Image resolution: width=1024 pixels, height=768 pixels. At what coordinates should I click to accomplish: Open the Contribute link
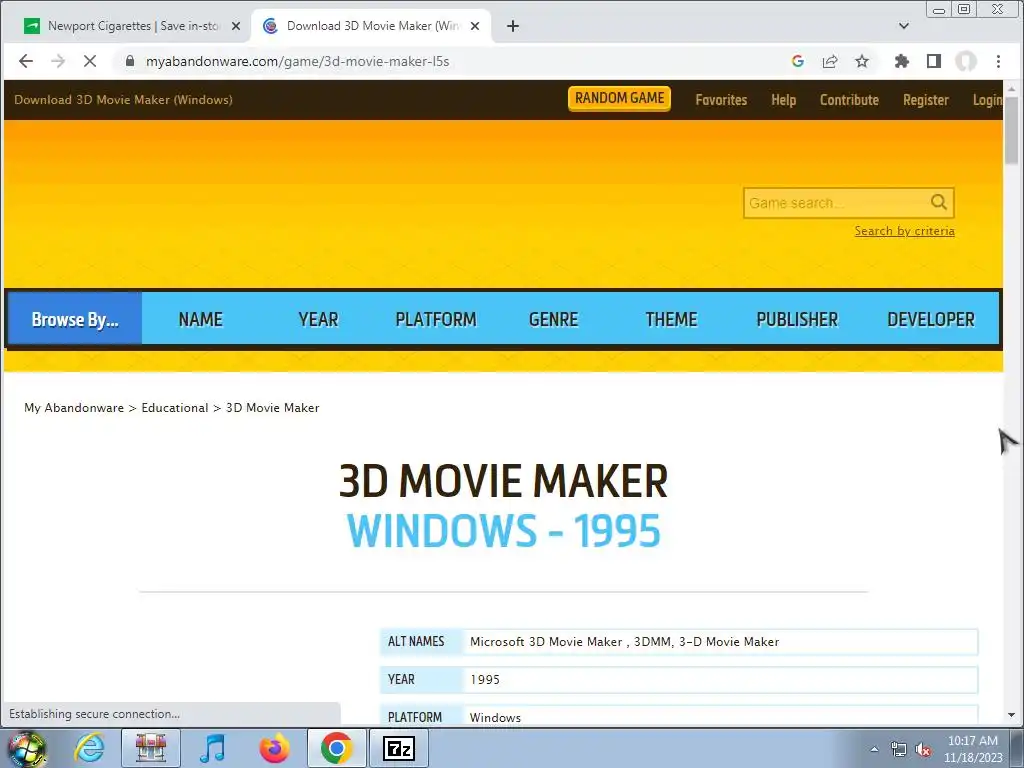[849, 100]
